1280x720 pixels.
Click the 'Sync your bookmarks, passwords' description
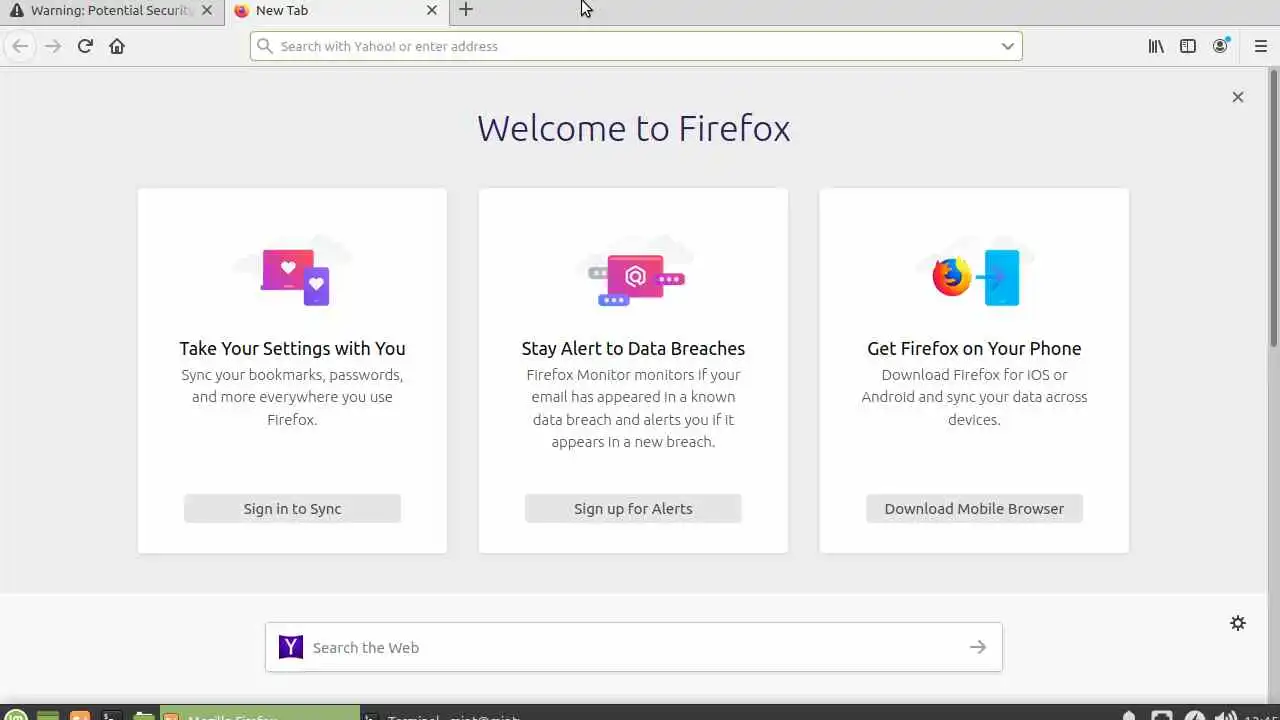pyautogui.click(x=292, y=397)
